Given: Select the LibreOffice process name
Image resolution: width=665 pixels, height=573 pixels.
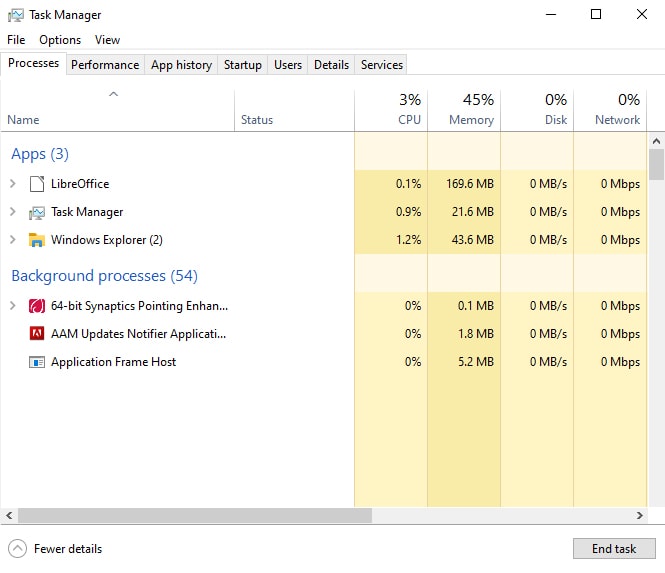Looking at the screenshot, I should click(x=80, y=184).
